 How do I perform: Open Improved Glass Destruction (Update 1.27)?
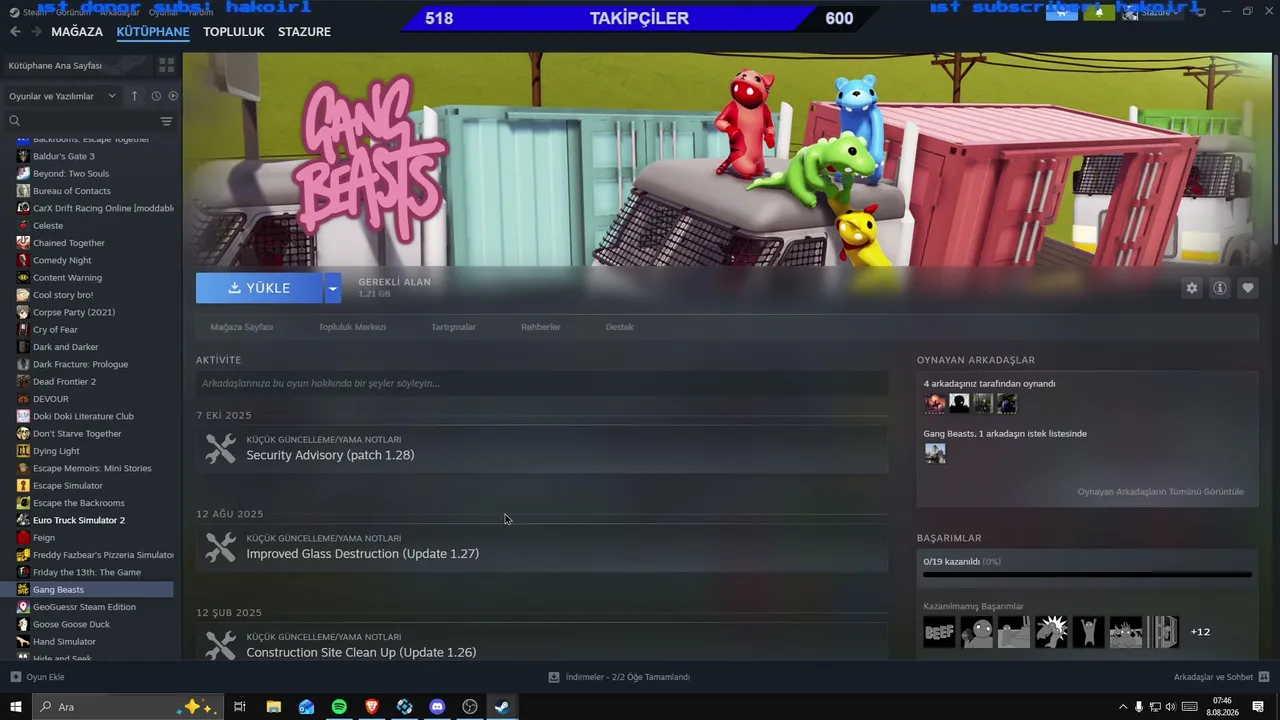click(x=363, y=554)
